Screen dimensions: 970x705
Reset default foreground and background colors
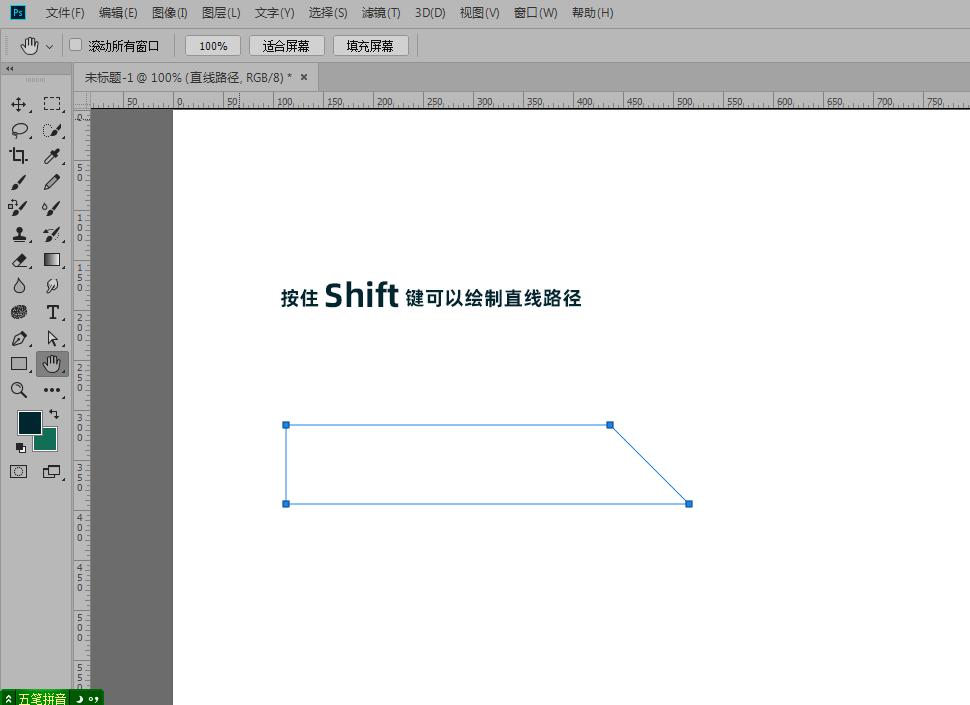[x=20, y=447]
